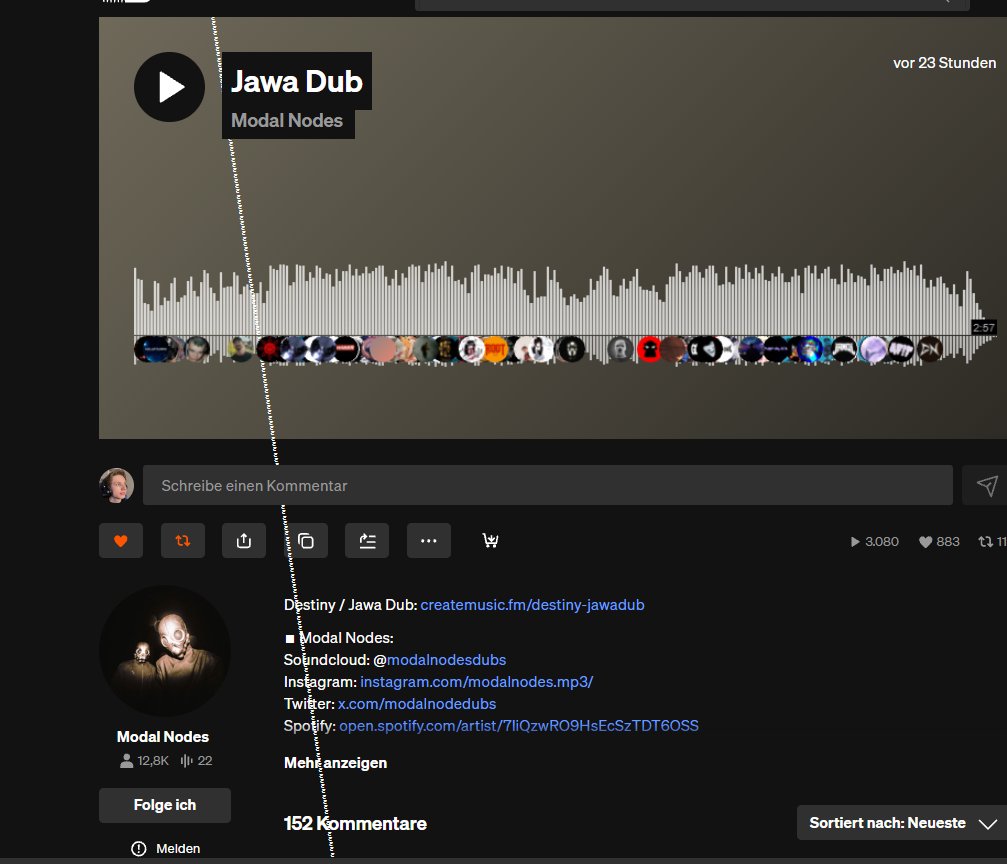
Task: Open Modal Nodes artist link under the title
Action: pos(287,120)
